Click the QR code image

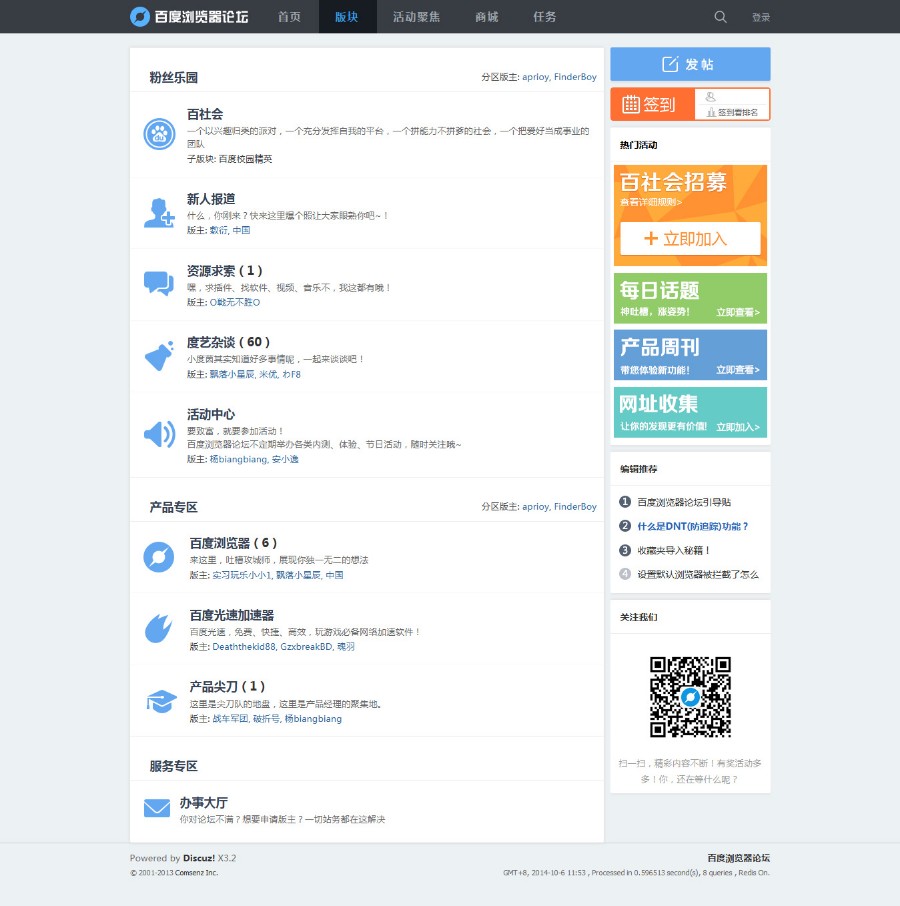pos(690,697)
